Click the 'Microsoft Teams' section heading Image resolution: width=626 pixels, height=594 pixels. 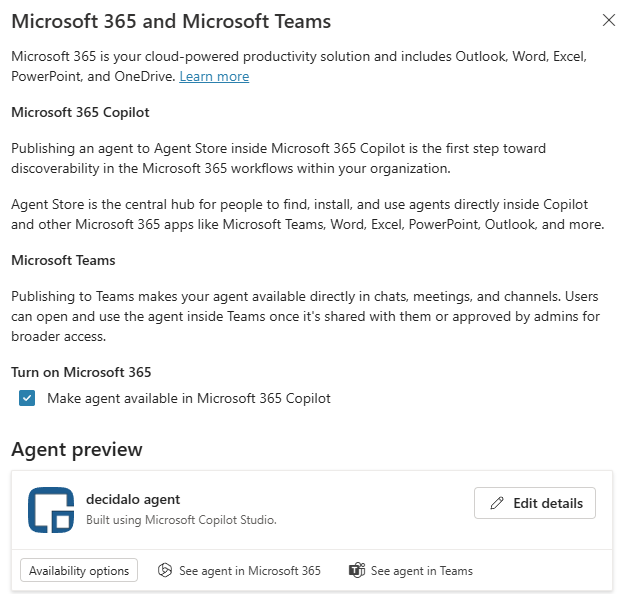coord(63,260)
